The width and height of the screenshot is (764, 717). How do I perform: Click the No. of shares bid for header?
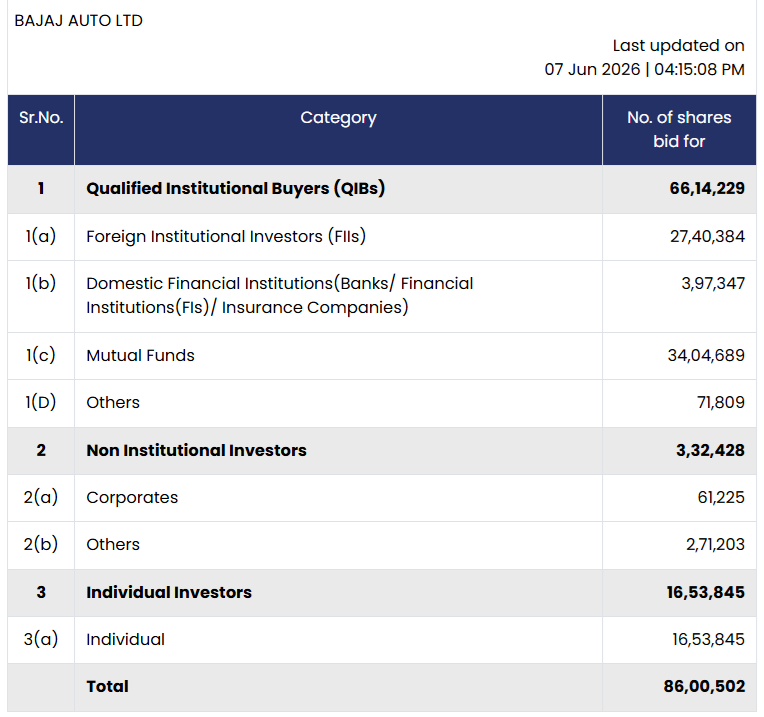[x=679, y=129]
